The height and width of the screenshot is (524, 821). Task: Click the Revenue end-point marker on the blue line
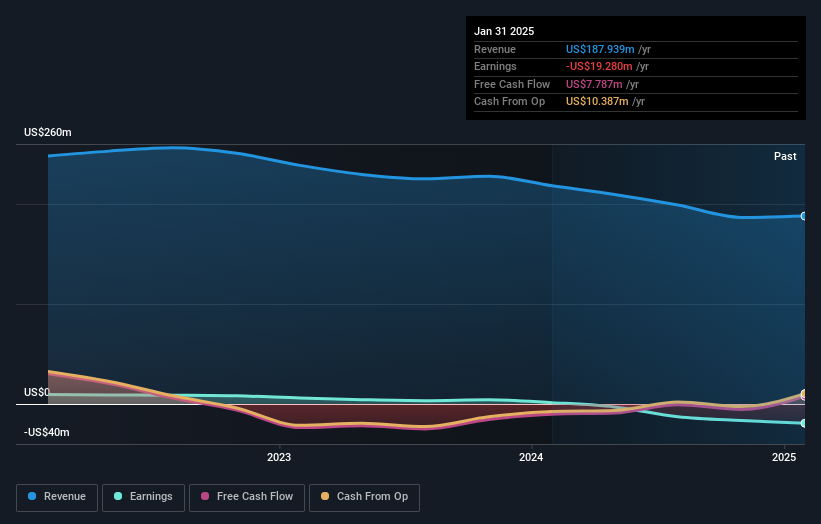coord(804,216)
